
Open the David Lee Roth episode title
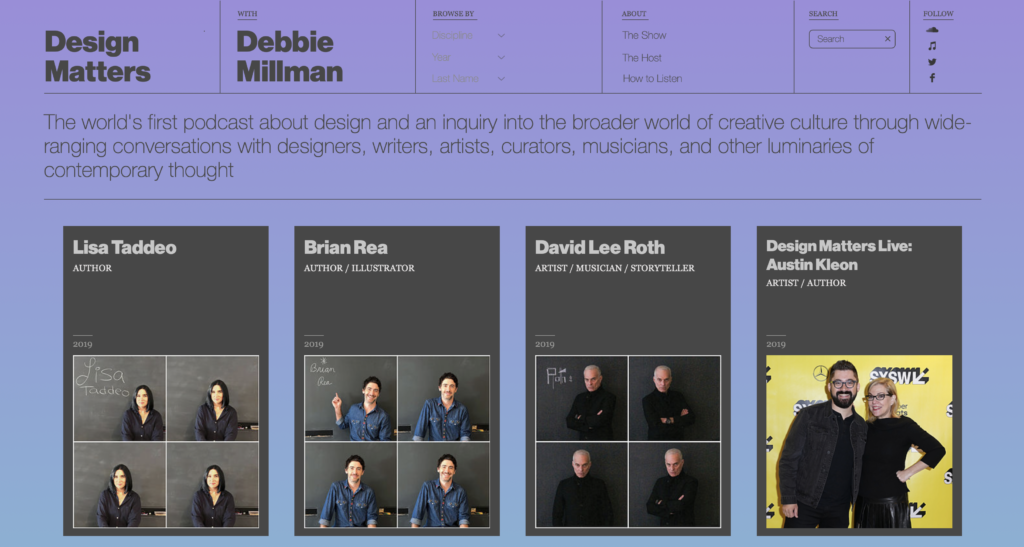pos(600,247)
